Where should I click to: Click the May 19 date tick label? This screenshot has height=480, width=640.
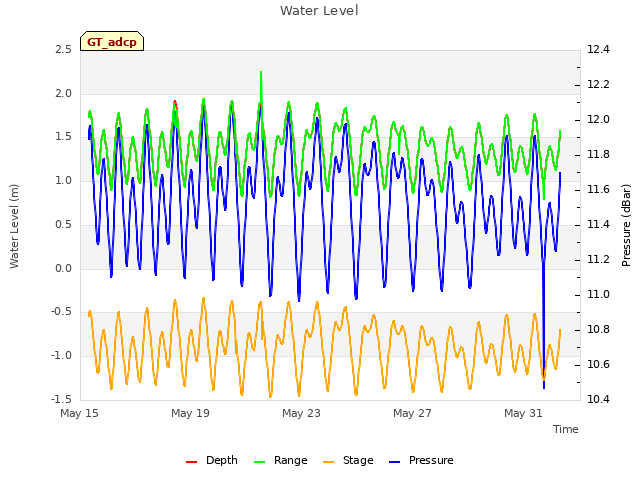(x=190, y=413)
